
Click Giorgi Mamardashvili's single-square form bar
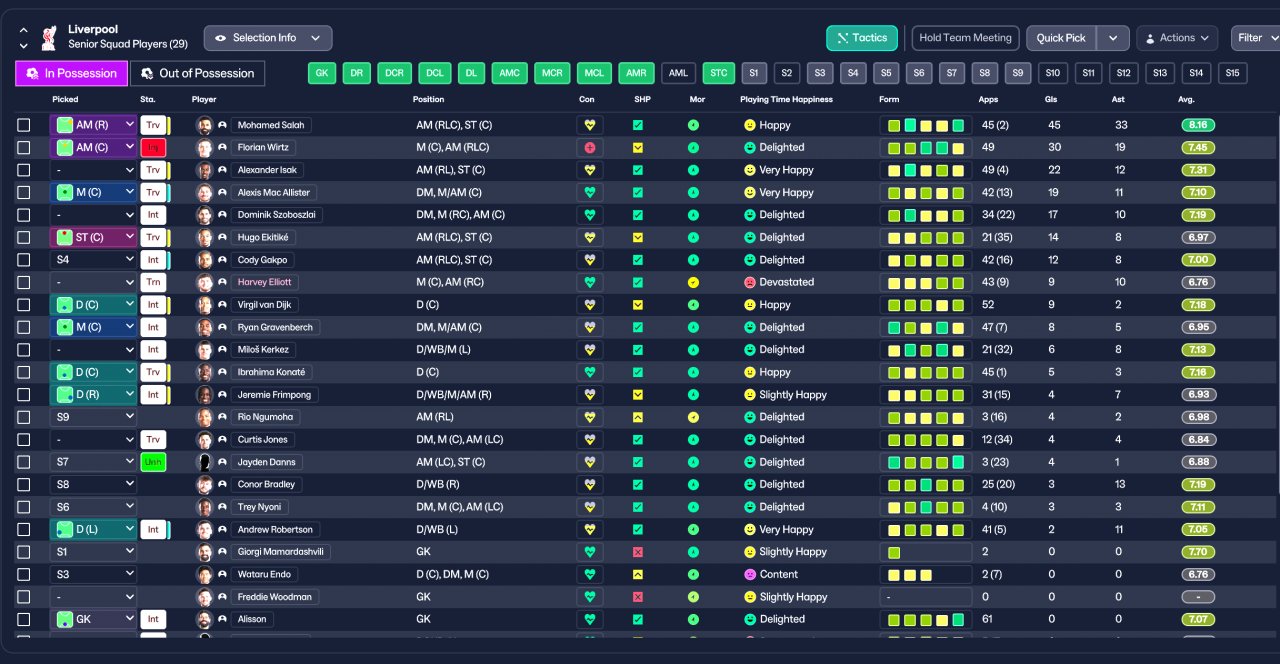tap(925, 552)
